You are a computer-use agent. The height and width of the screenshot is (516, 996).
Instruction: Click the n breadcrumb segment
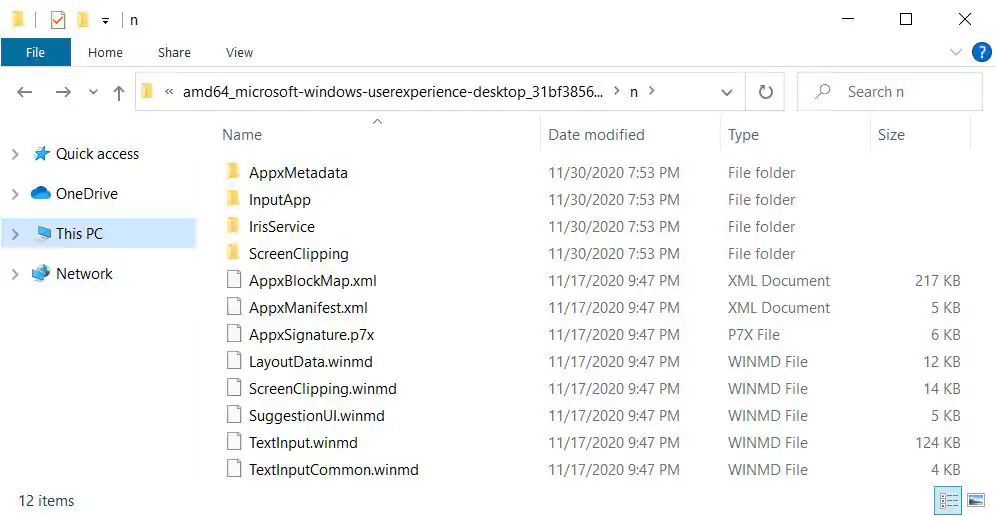(634, 92)
